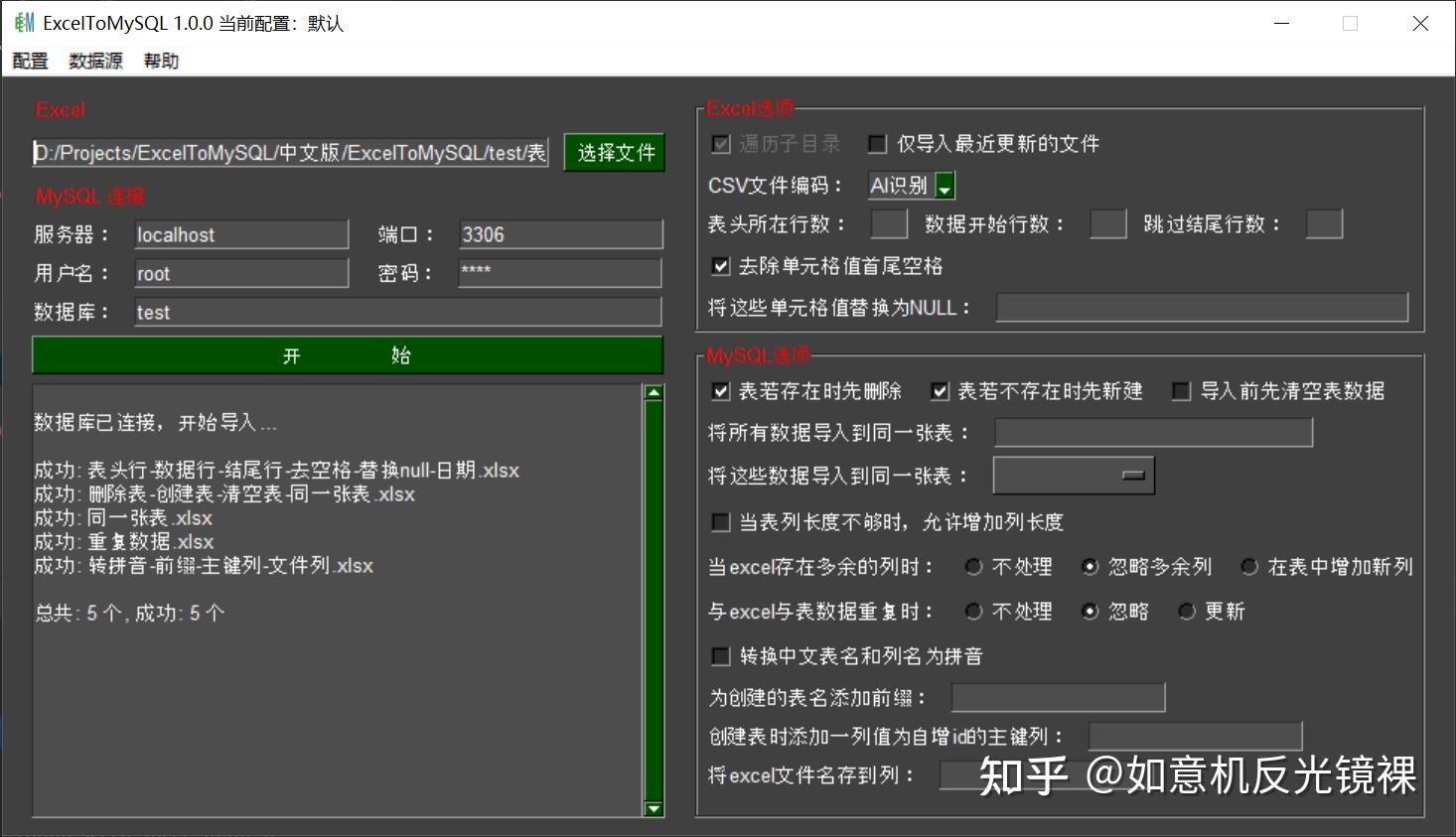Select 在表中增加新列 radio option
This screenshot has height=837, width=1456.
(x=1249, y=567)
